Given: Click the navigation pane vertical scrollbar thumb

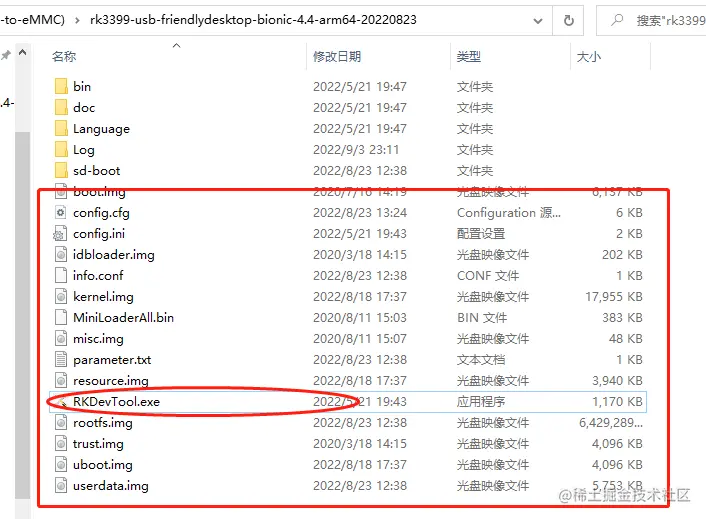Looking at the screenshot, I should click(x=23, y=315).
